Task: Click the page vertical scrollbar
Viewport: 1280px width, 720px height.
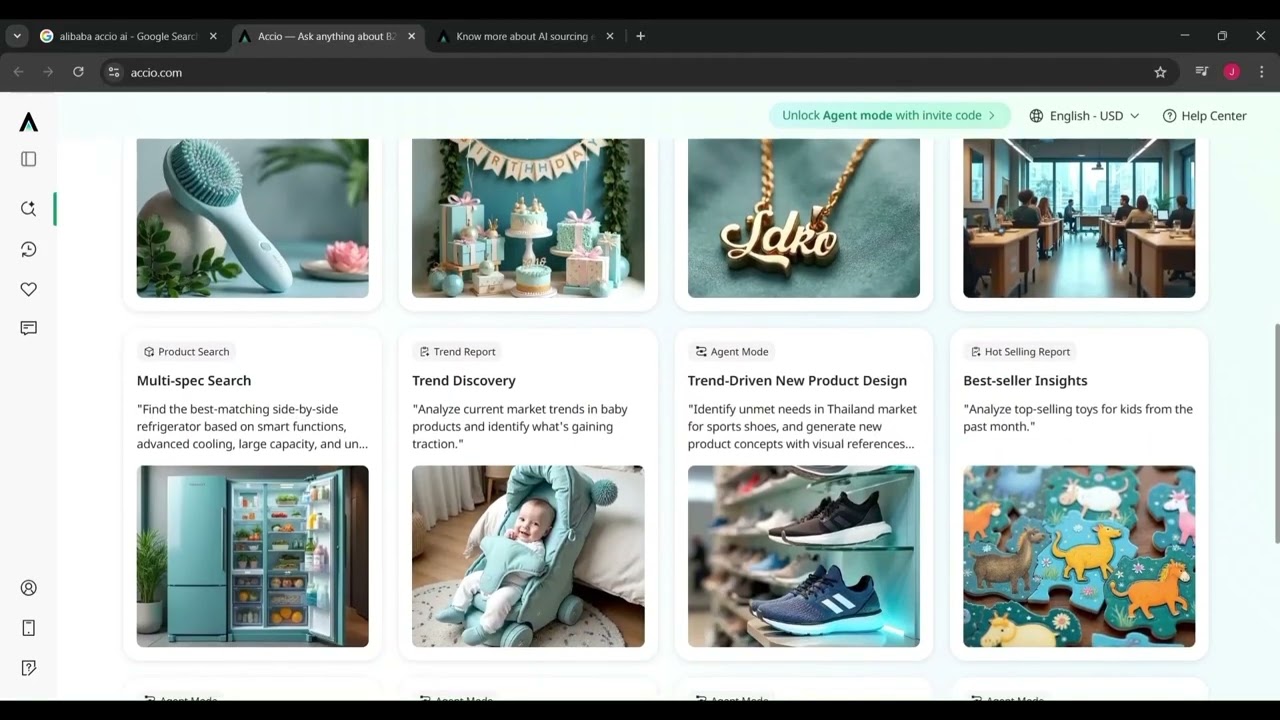Action: (x=1275, y=434)
